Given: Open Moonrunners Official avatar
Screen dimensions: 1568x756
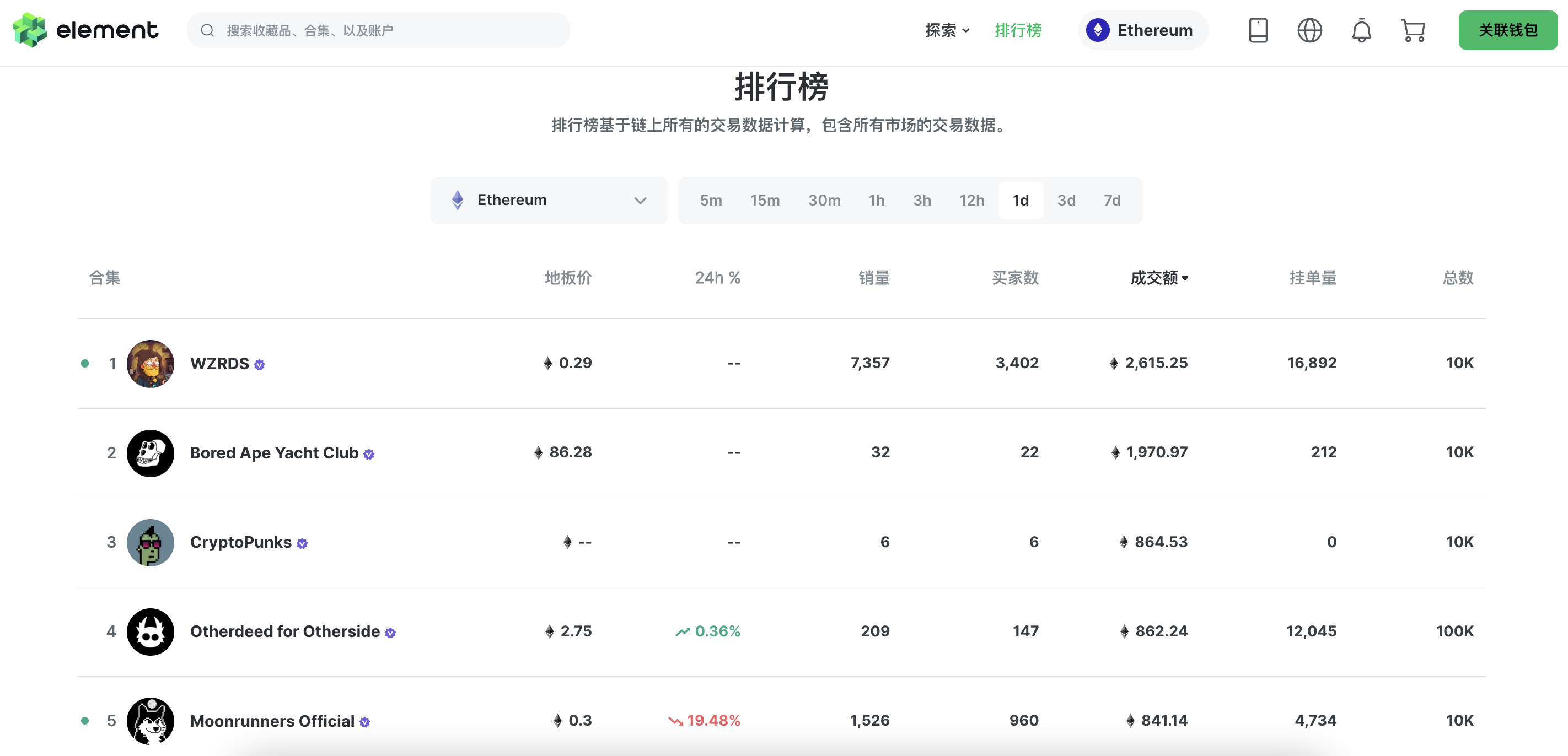Looking at the screenshot, I should click(151, 721).
